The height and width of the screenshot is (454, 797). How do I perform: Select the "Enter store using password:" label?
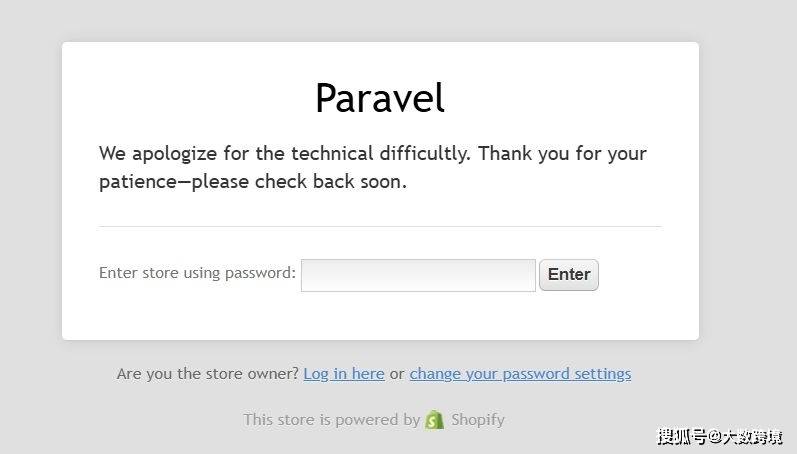197,273
